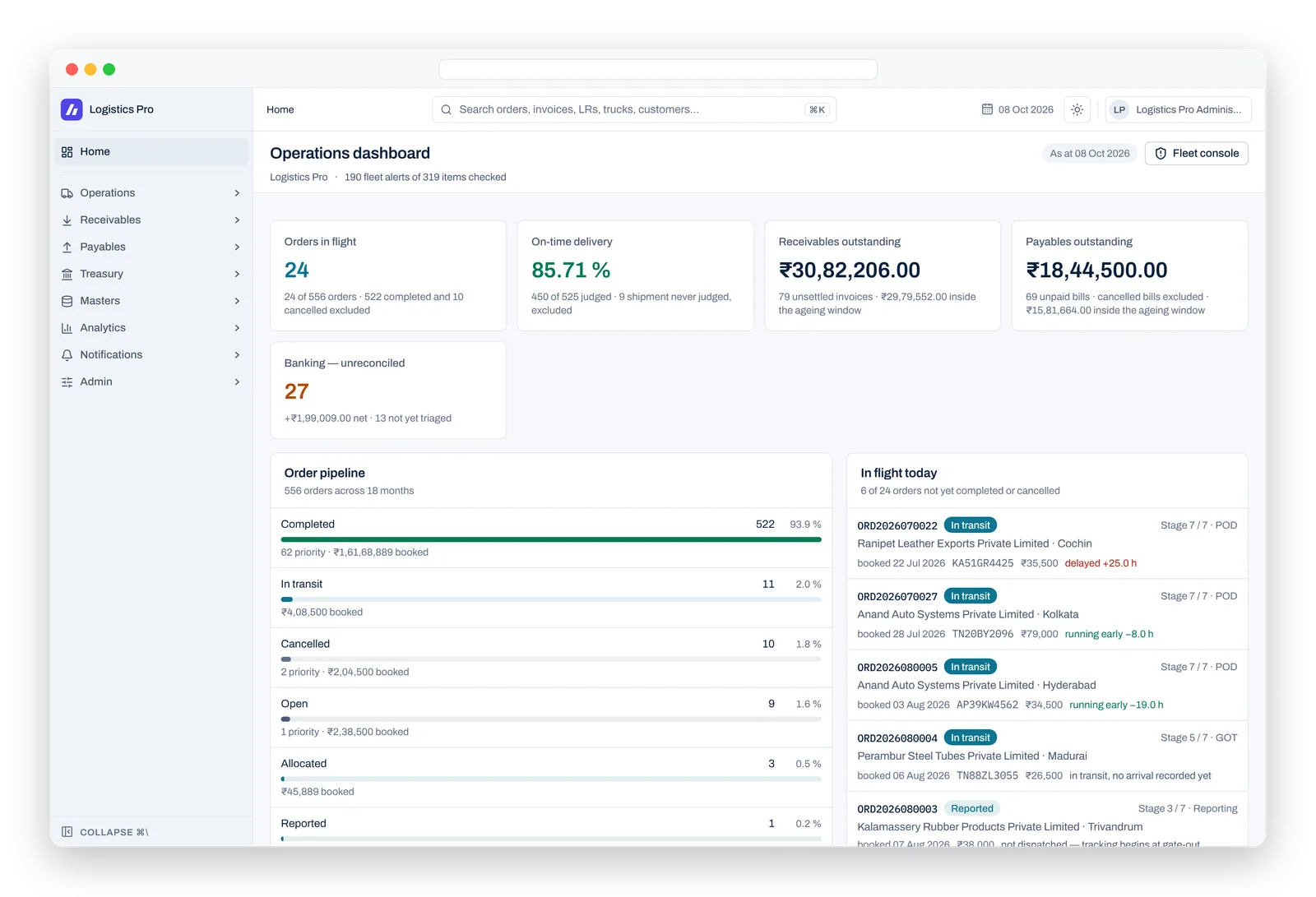Click the Home grid icon in sidebar

coord(67,152)
